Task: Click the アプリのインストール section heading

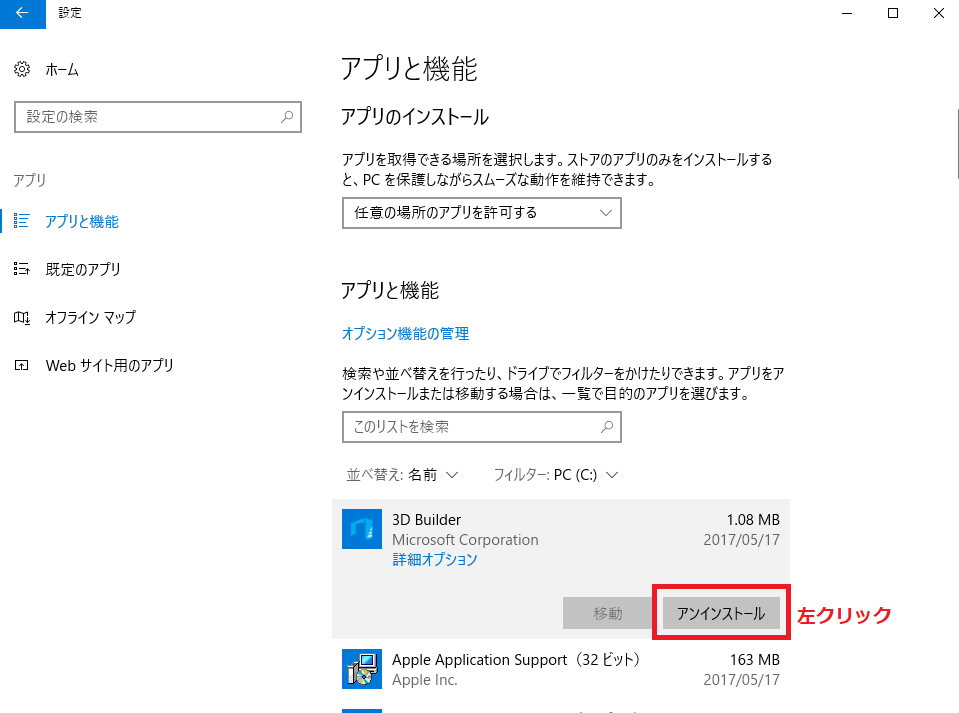Action: click(x=415, y=117)
